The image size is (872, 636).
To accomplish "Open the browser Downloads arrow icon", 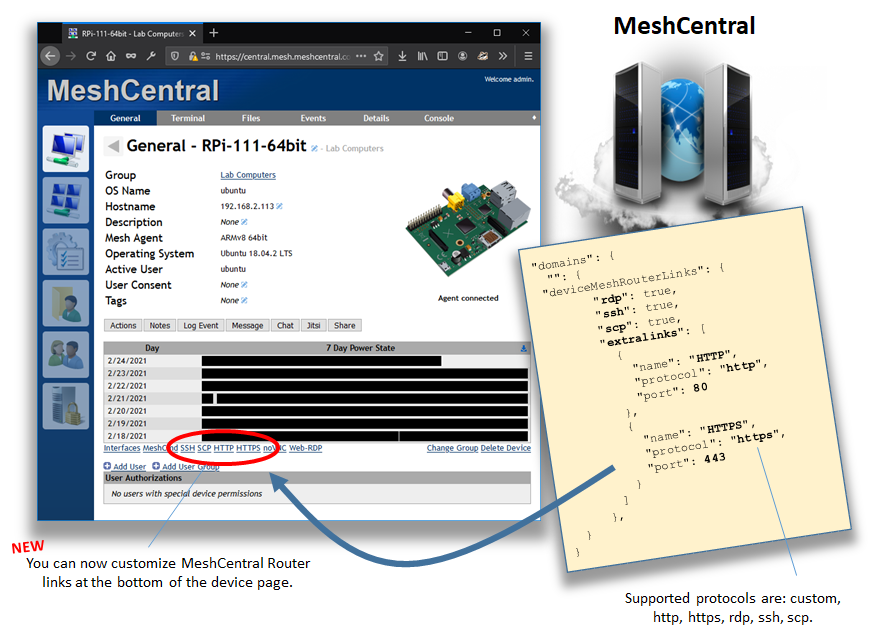I will click(x=401, y=56).
